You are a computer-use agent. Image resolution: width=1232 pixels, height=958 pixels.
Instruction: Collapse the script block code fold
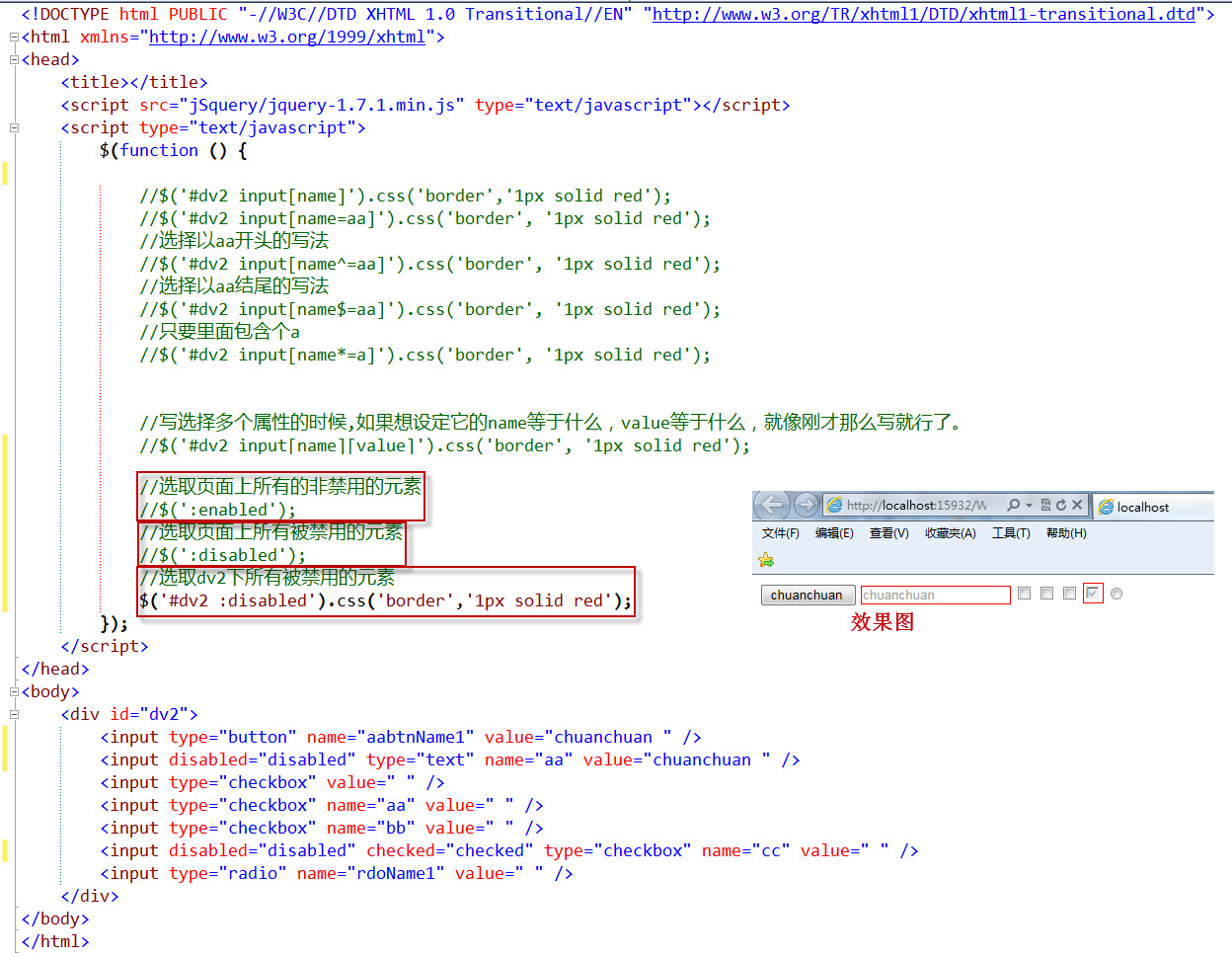tap(12, 127)
